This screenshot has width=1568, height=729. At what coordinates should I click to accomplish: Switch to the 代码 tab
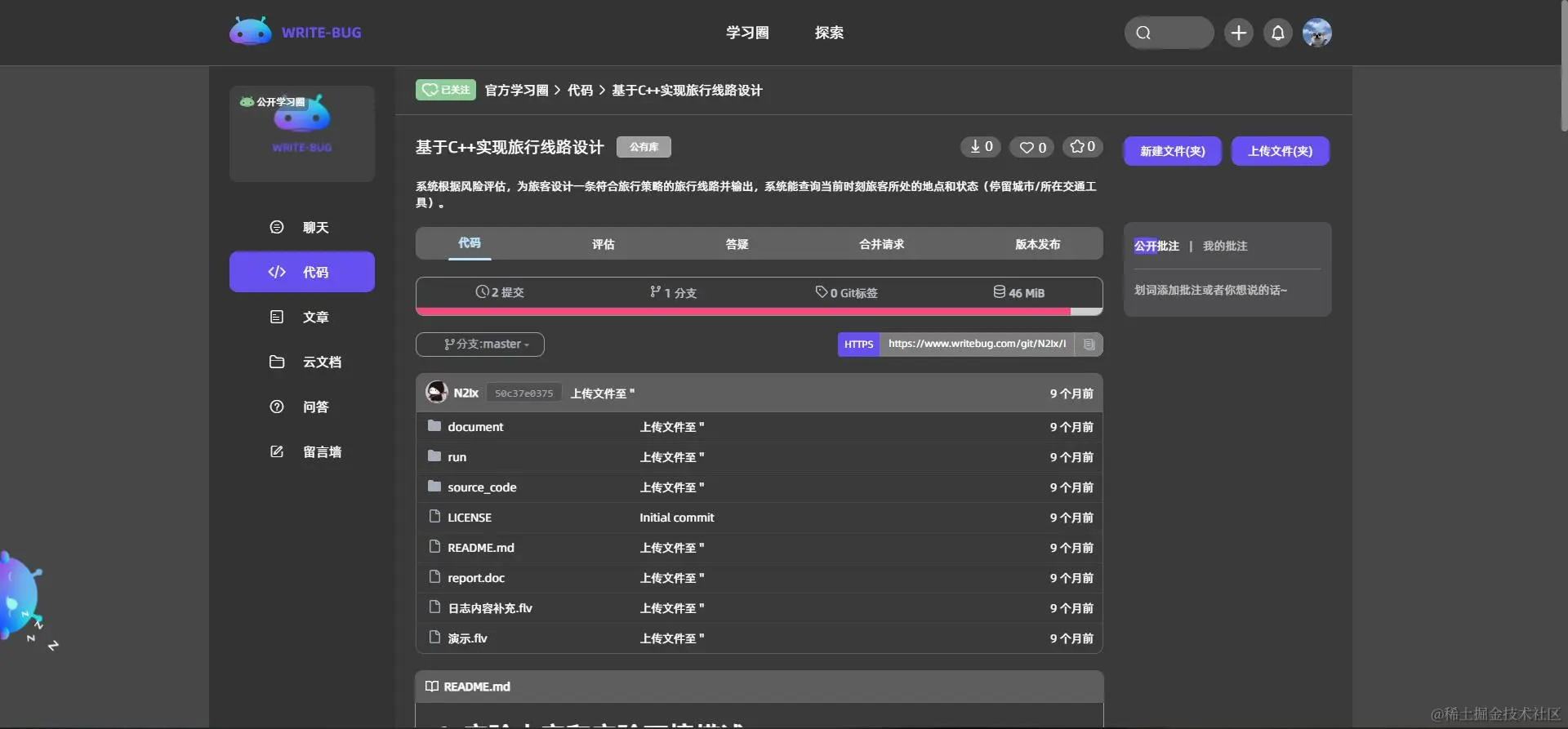tap(470, 243)
